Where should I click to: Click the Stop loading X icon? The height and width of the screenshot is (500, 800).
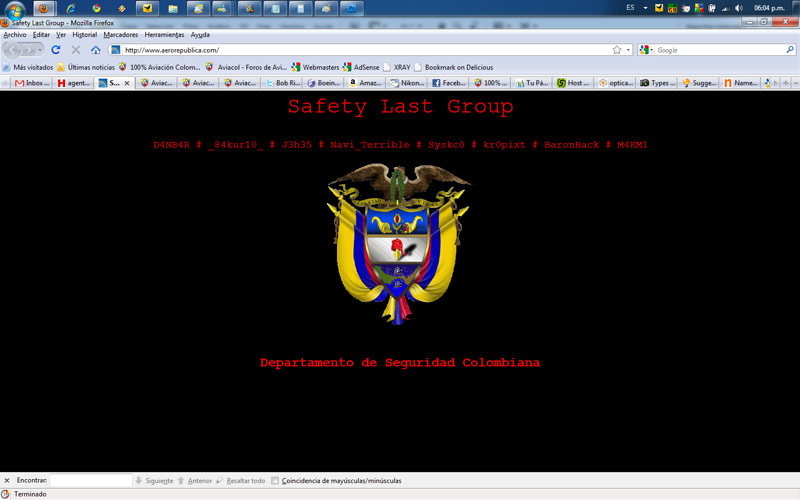76,49
